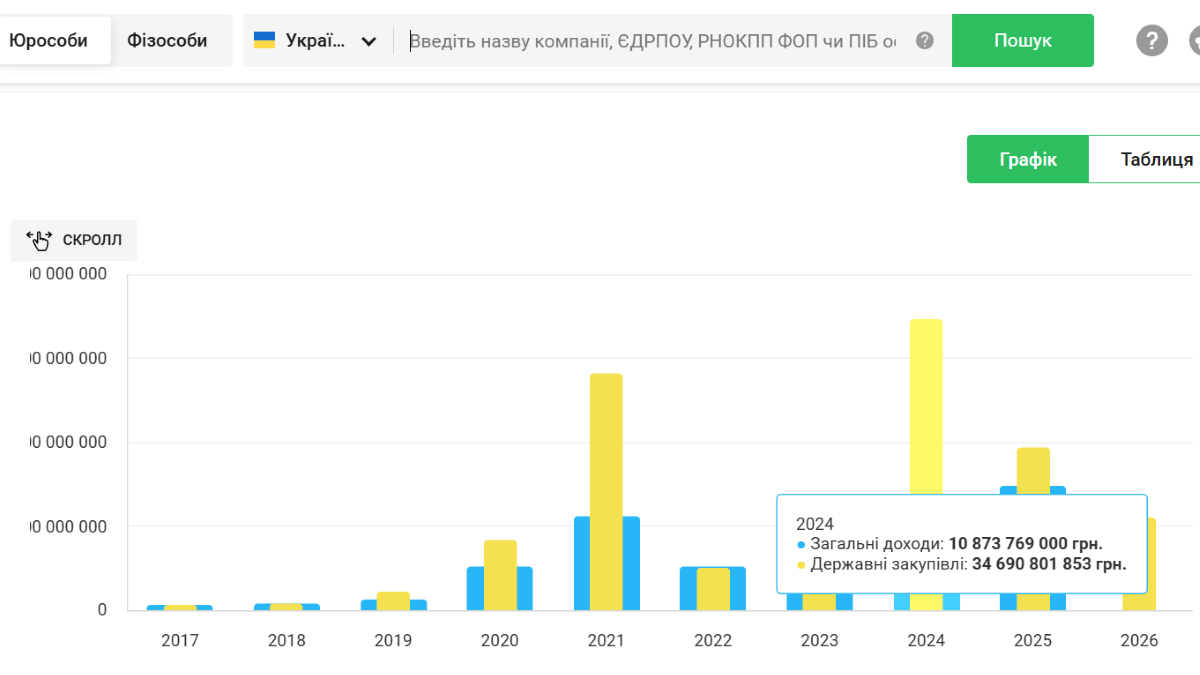Show the Графік view tab

(x=1028, y=160)
